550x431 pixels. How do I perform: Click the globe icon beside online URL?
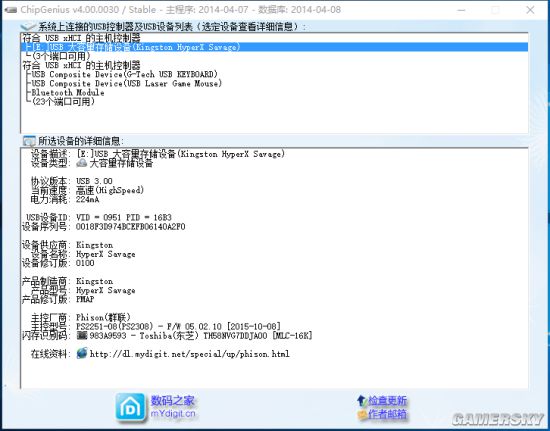coord(82,353)
